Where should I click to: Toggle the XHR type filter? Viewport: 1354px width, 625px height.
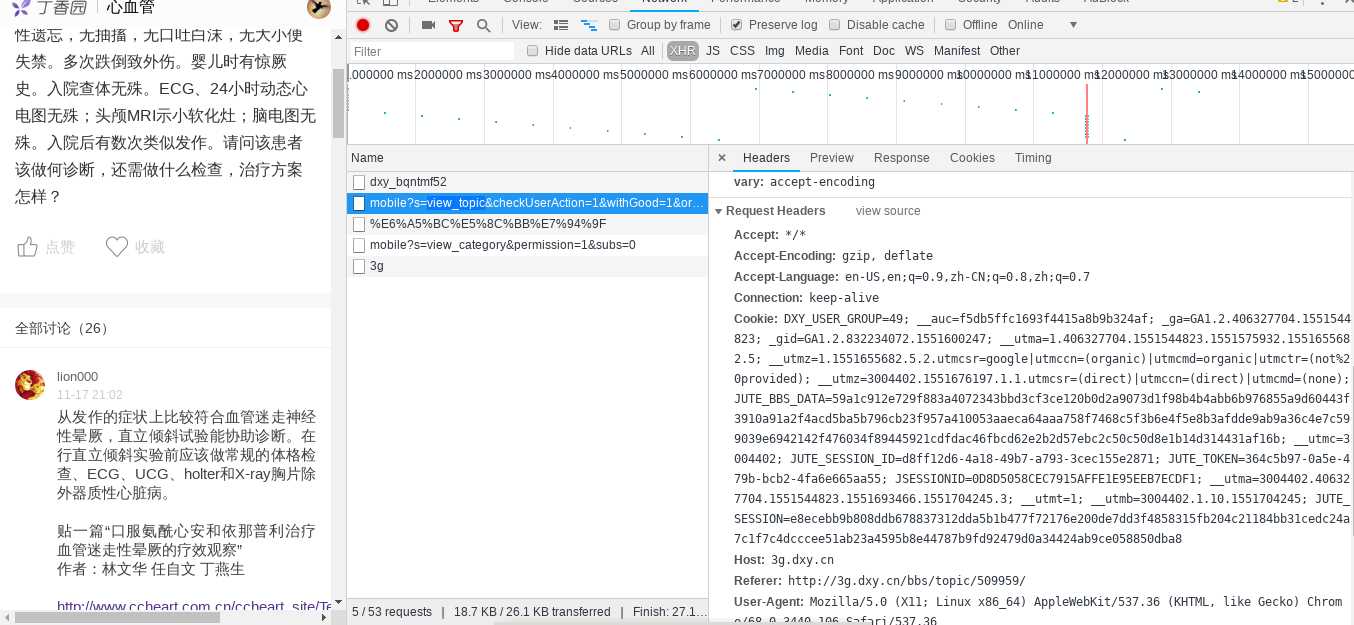click(683, 51)
